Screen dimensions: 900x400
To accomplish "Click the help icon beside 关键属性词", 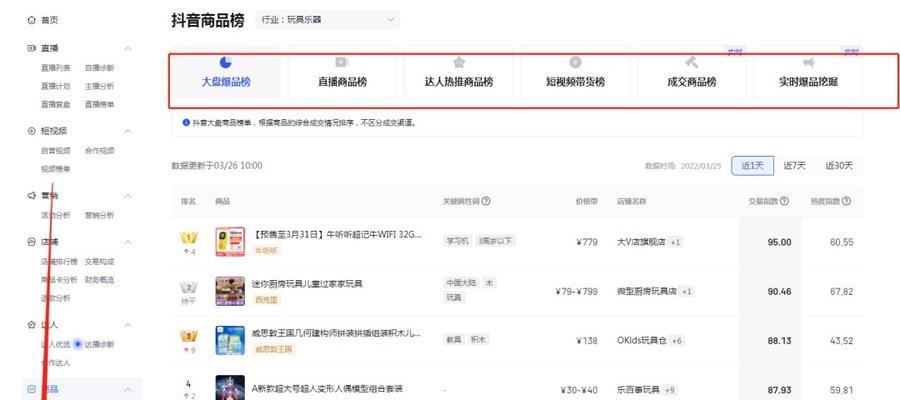I will point(486,201).
